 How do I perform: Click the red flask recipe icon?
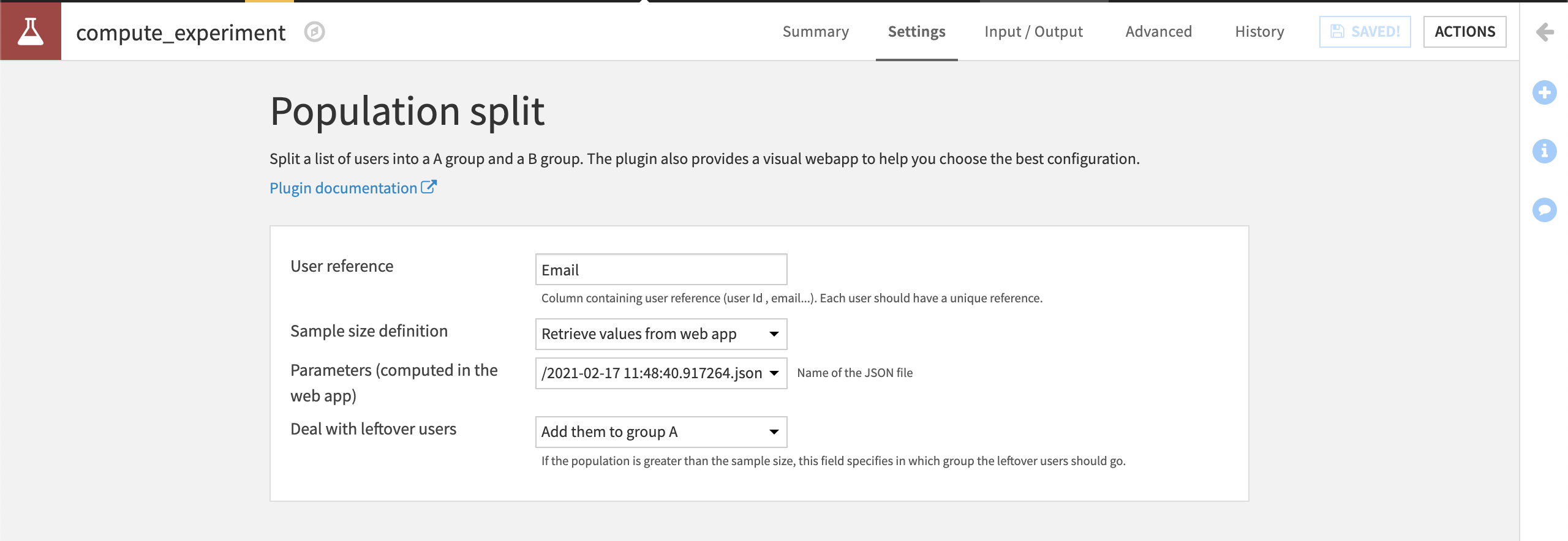(x=31, y=31)
